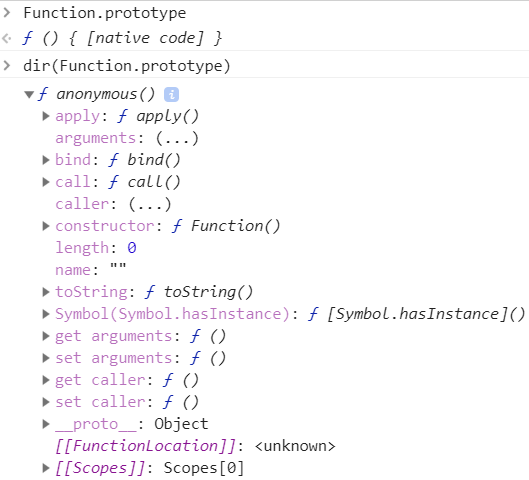The width and height of the screenshot is (529, 480).
Task: Expand the __proto__ Object entry
Action: pyautogui.click(x=46, y=424)
